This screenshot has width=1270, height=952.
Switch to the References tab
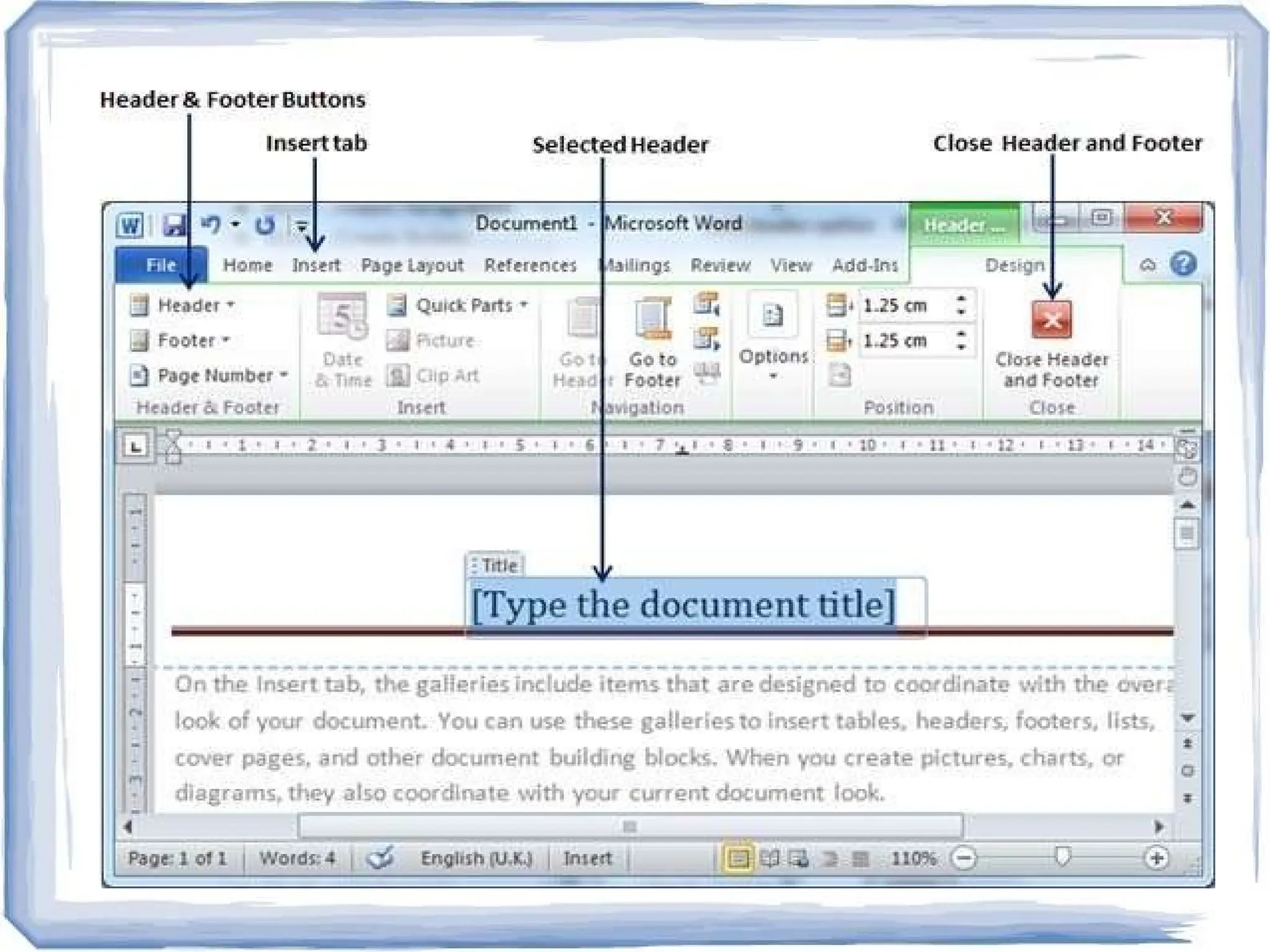[530, 265]
